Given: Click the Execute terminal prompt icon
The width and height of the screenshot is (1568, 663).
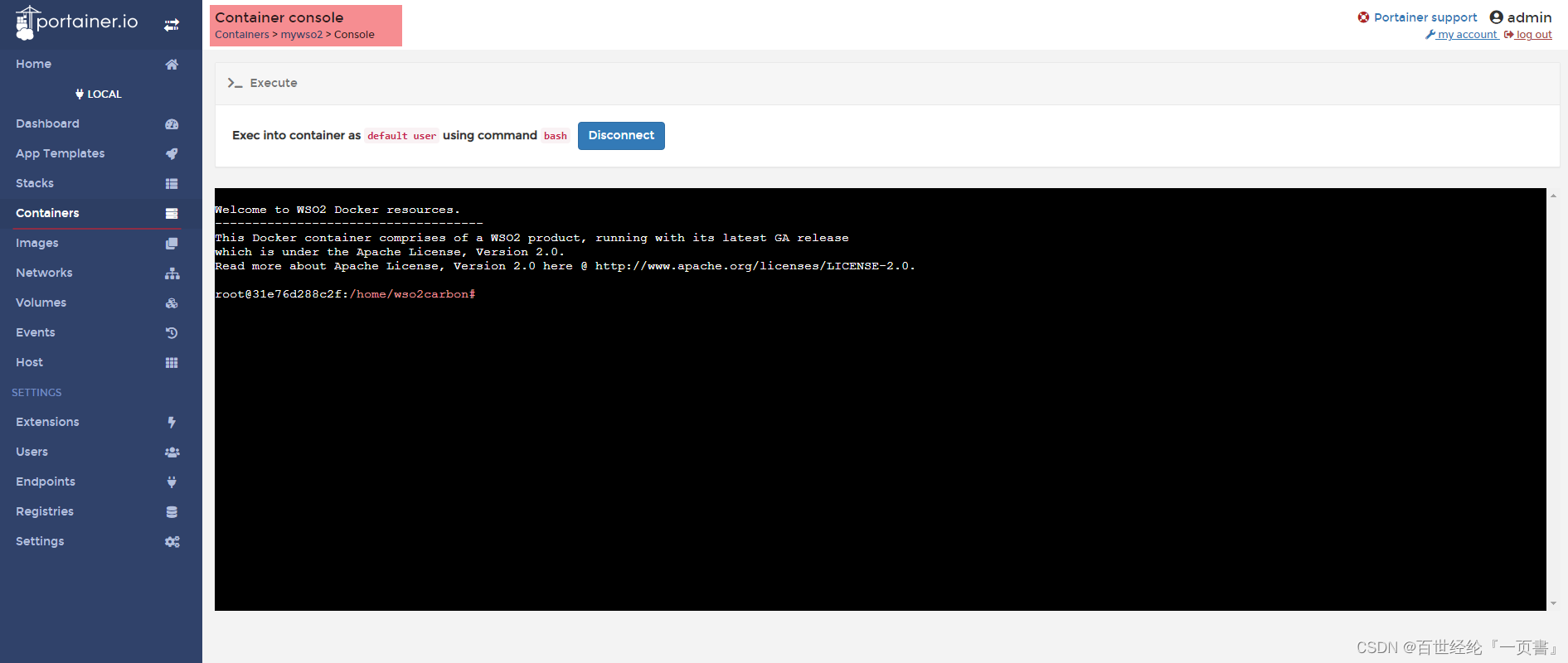Looking at the screenshot, I should (235, 83).
